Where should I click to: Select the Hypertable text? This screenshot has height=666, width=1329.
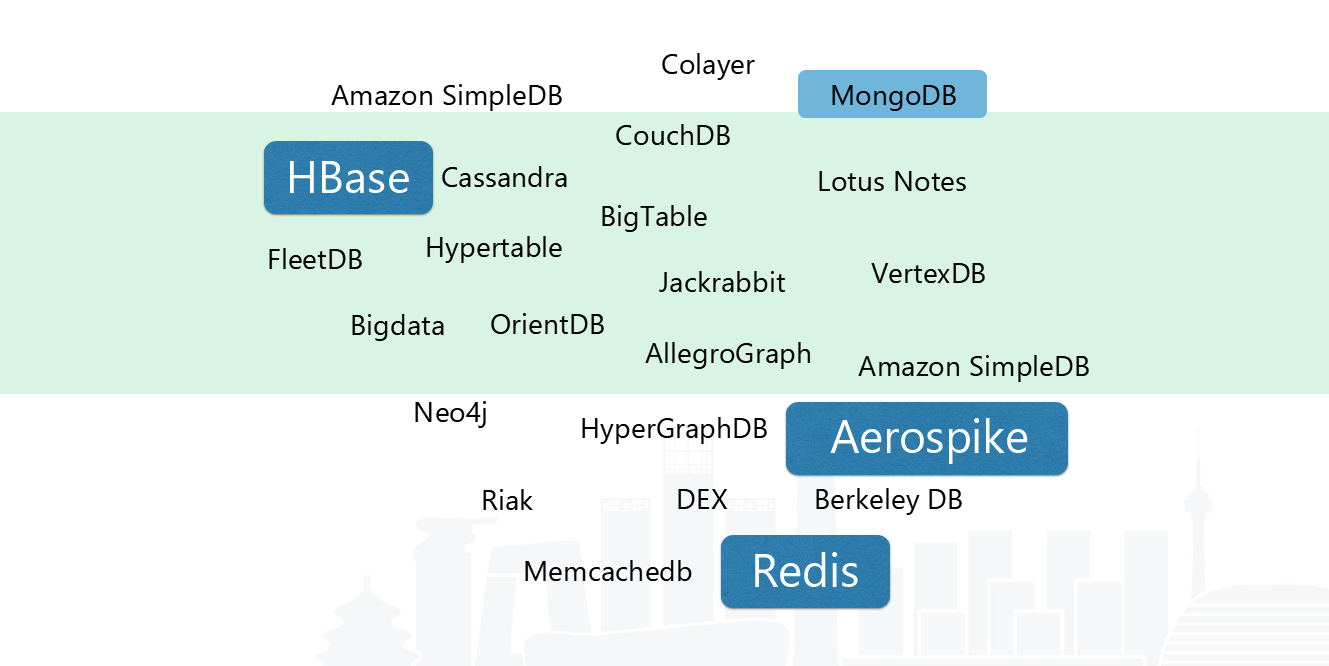[x=494, y=248]
